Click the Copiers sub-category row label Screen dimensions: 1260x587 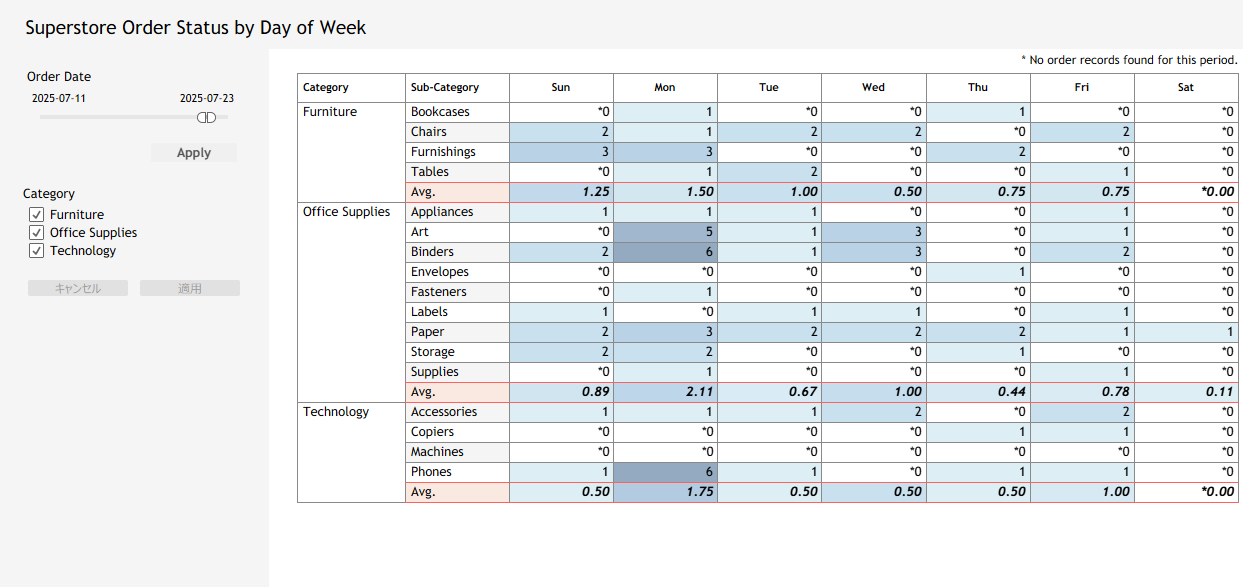pyautogui.click(x=432, y=432)
